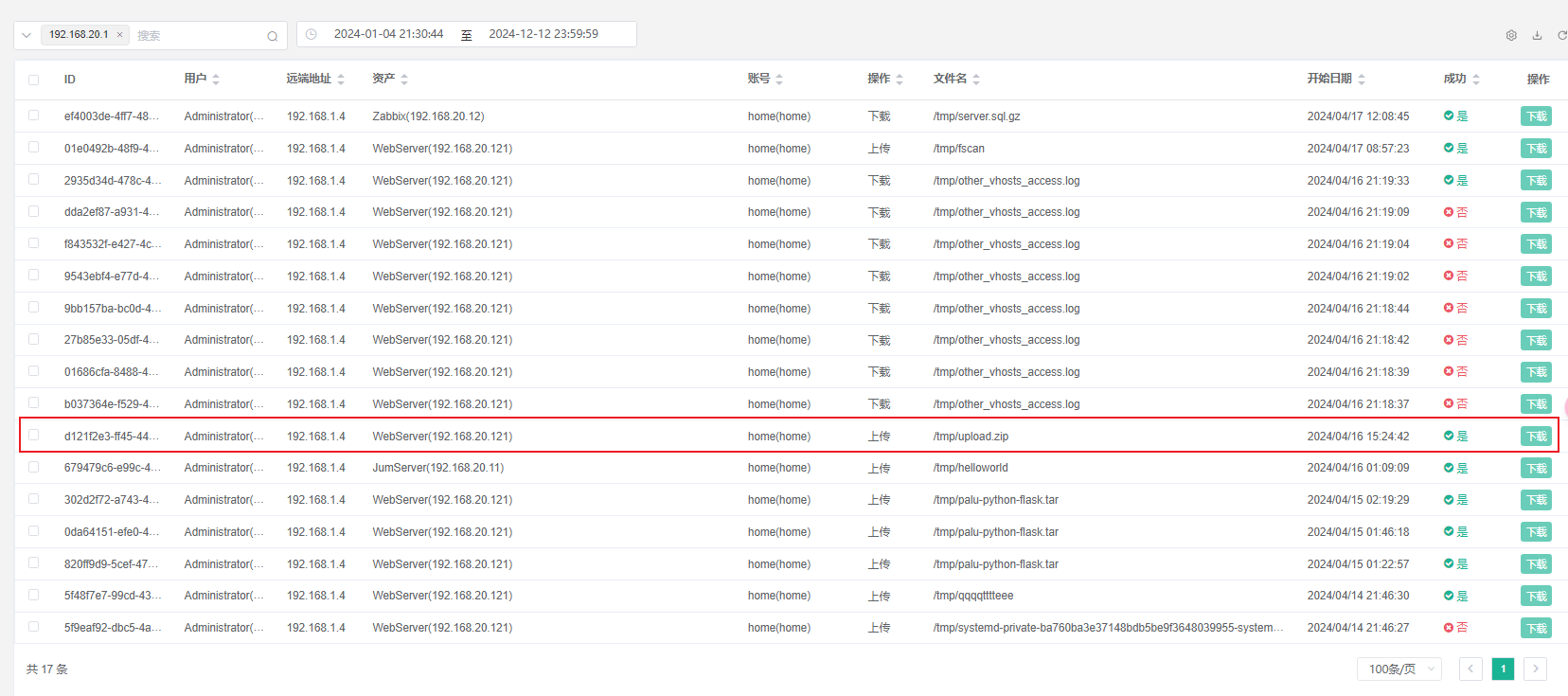Open the table settings gear icon
The image size is (1568, 696).
(1511, 35)
